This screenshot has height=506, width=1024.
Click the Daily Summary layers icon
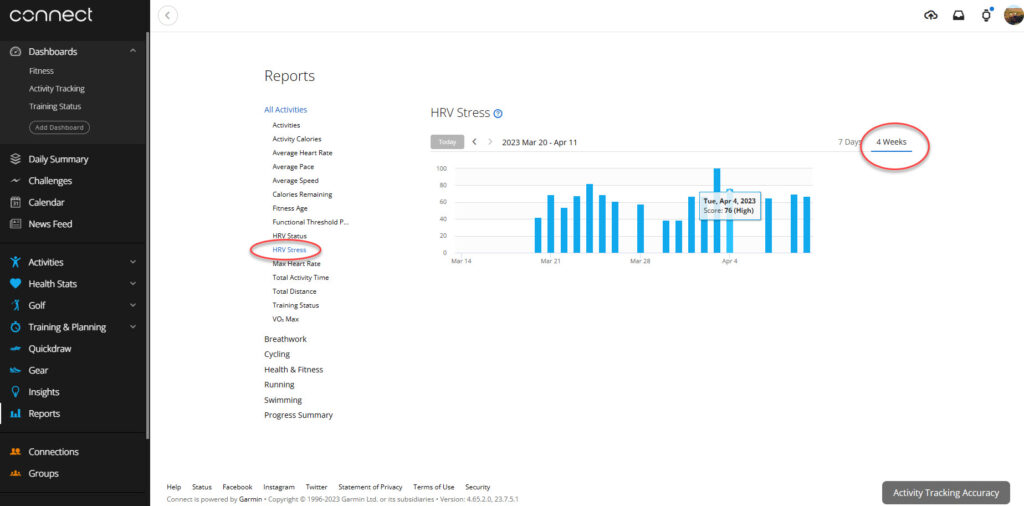(x=16, y=159)
